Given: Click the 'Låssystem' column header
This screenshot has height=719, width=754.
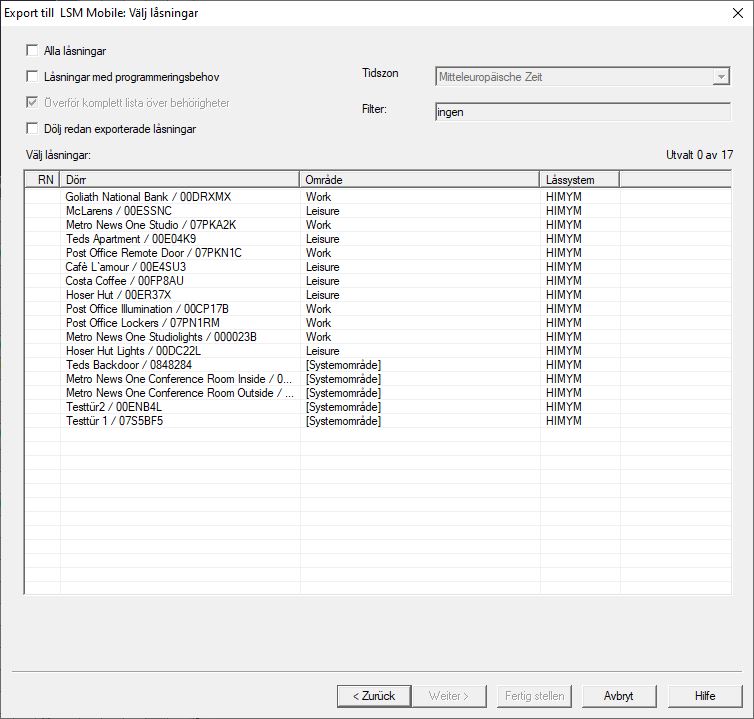Looking at the screenshot, I should (578, 180).
